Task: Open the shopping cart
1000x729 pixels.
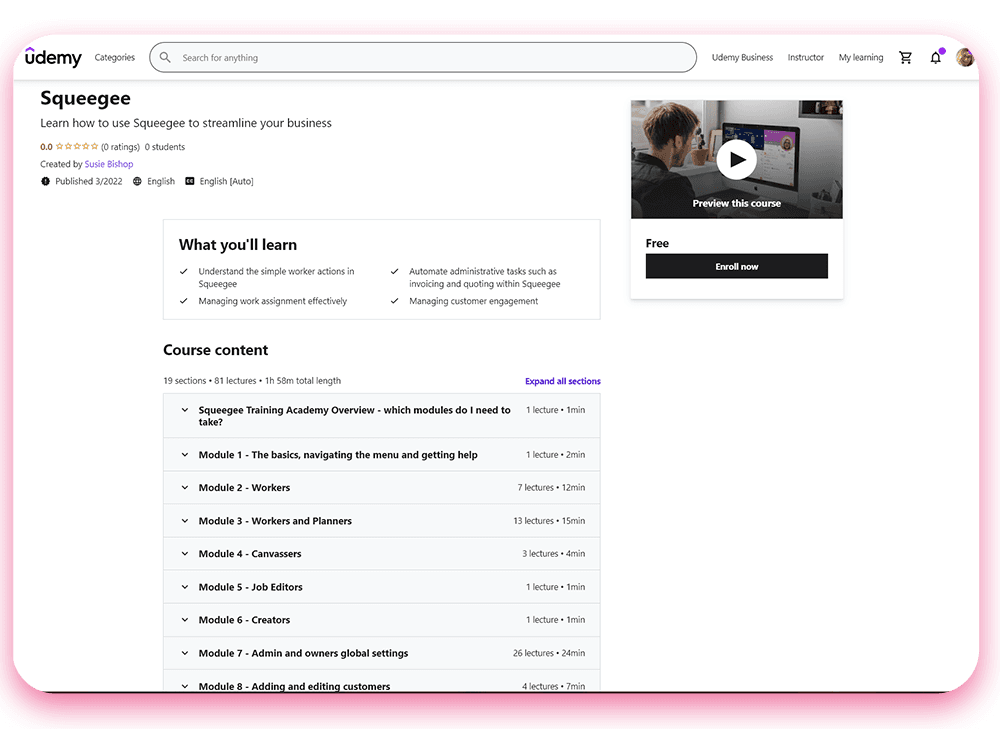Action: pyautogui.click(x=905, y=58)
